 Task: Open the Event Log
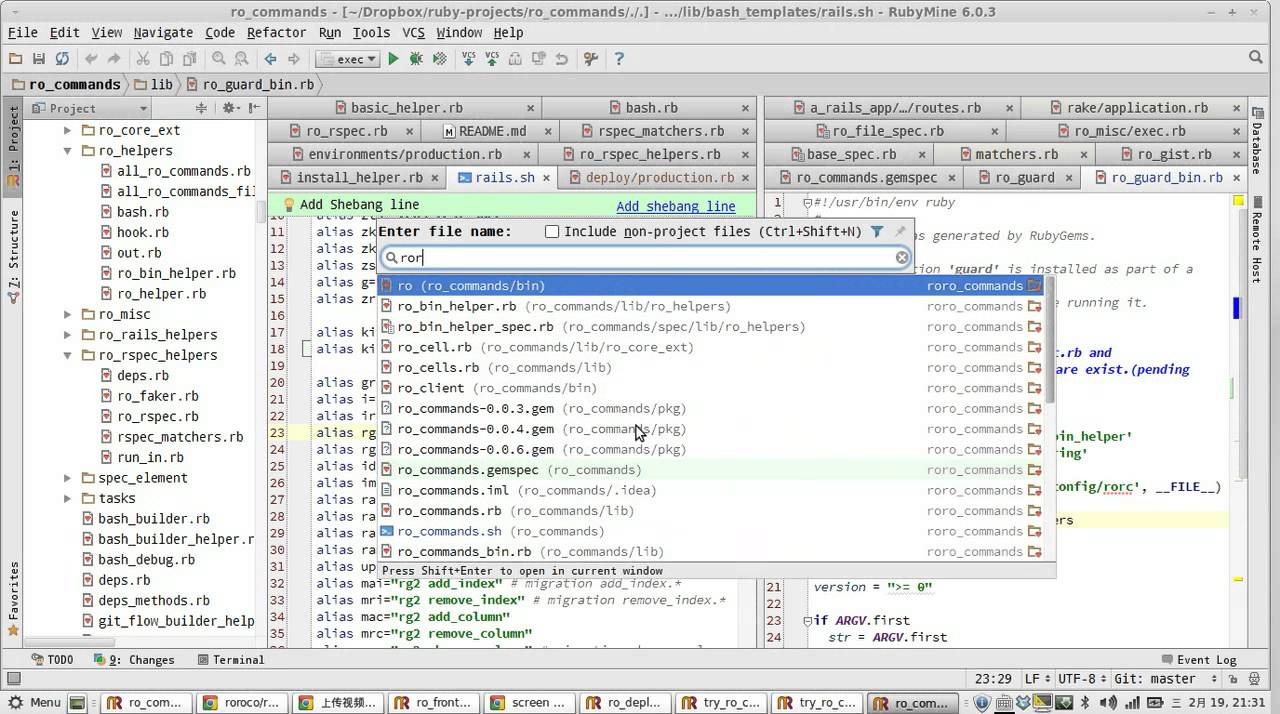(1199, 660)
